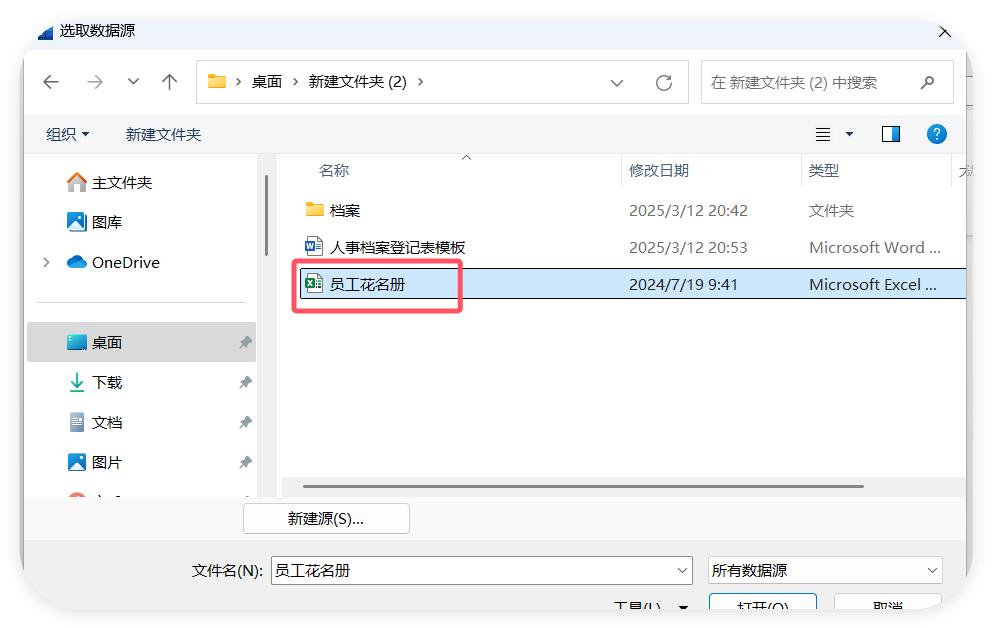Open the 组织 menu
Screen dimensions: 992x628
tap(68, 134)
